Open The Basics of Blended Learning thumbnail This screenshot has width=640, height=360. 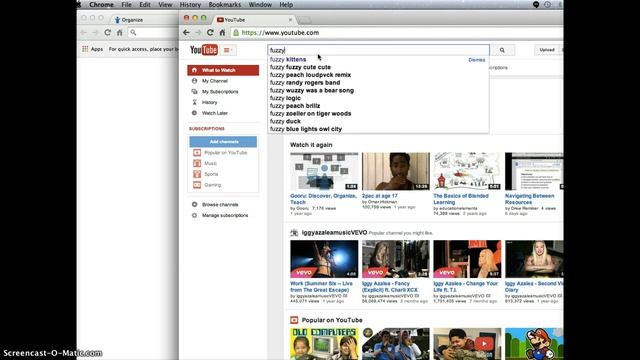pos(467,171)
